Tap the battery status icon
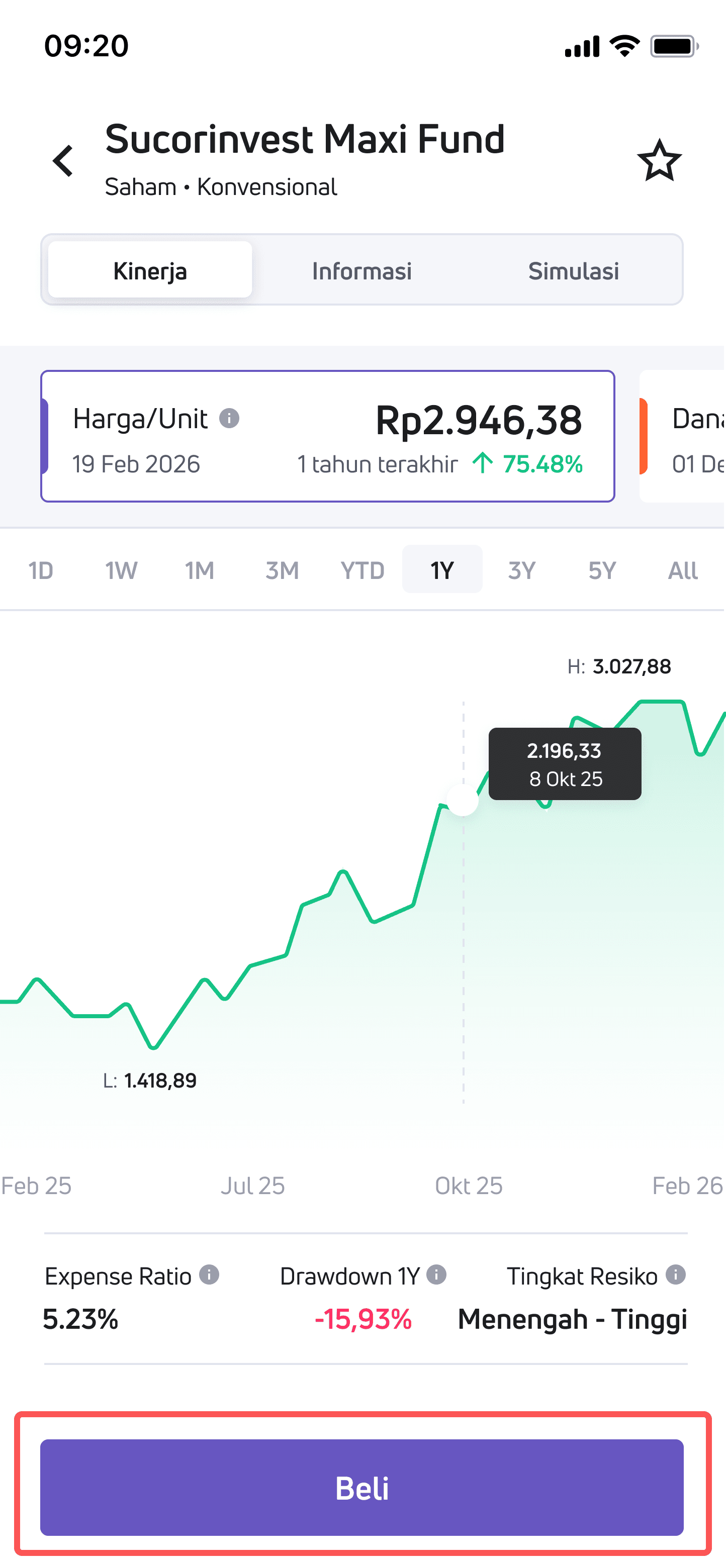The width and height of the screenshot is (726, 1568). click(674, 46)
